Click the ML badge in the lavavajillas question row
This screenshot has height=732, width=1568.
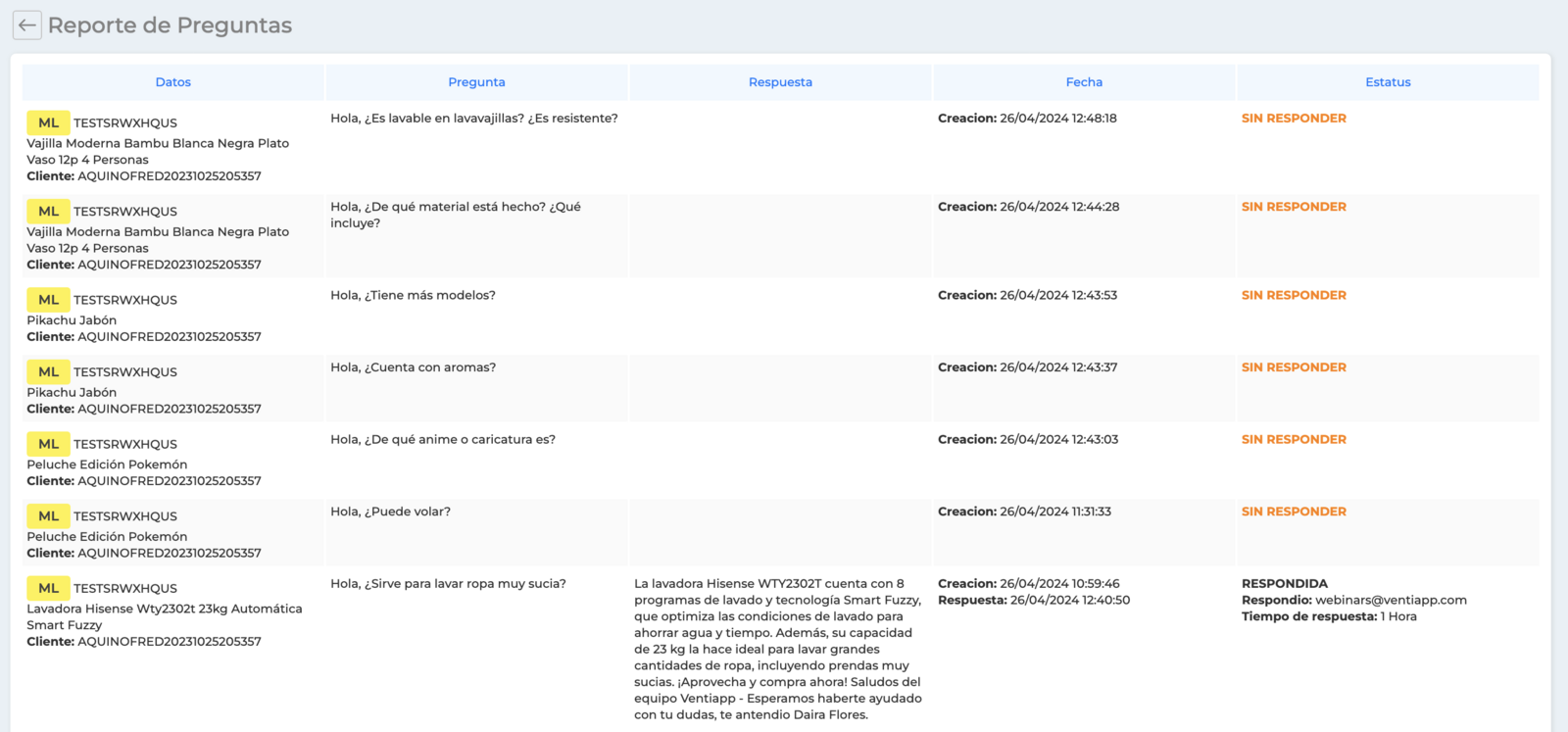click(x=48, y=122)
